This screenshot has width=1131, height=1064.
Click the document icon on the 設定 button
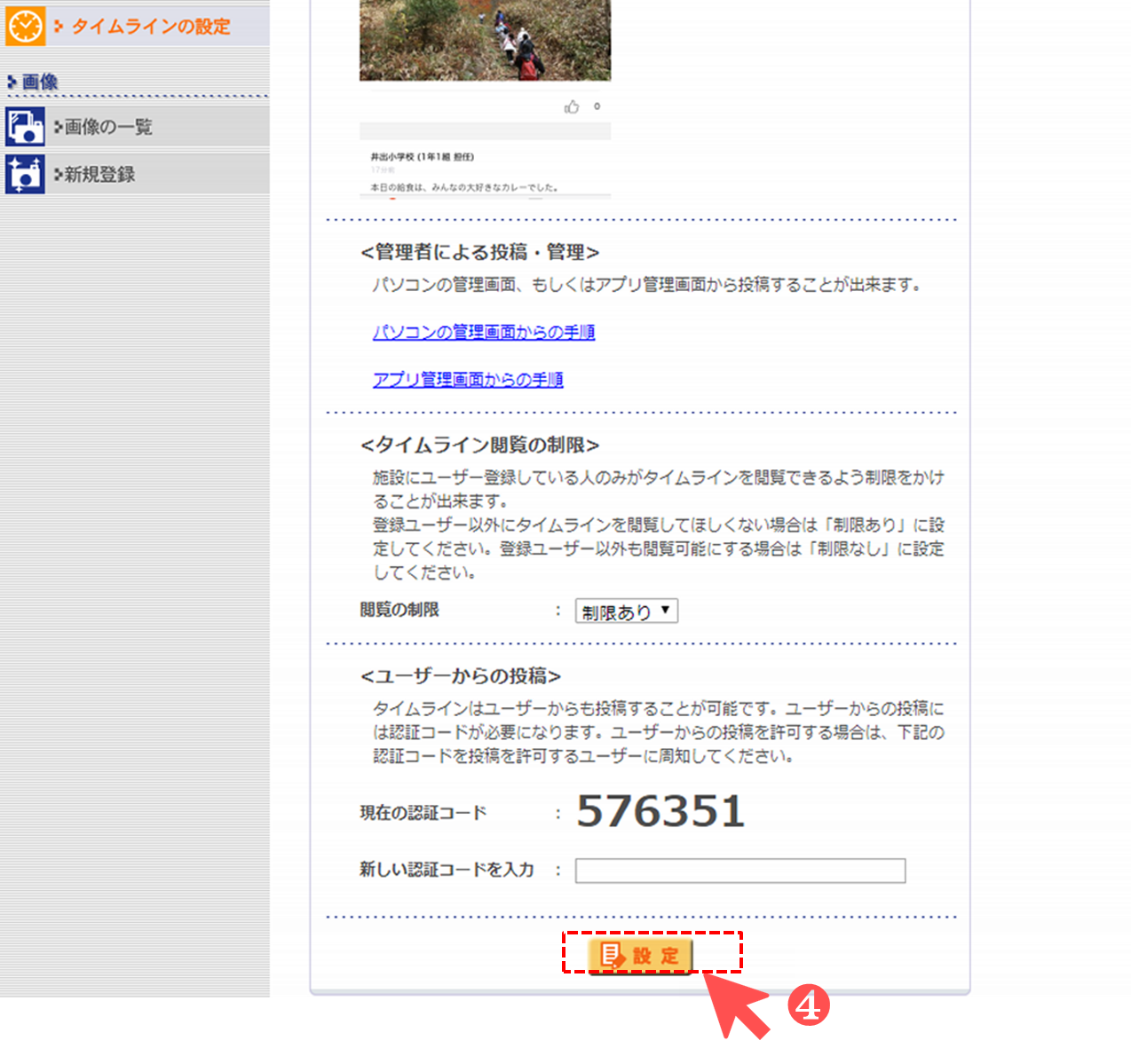[612, 955]
